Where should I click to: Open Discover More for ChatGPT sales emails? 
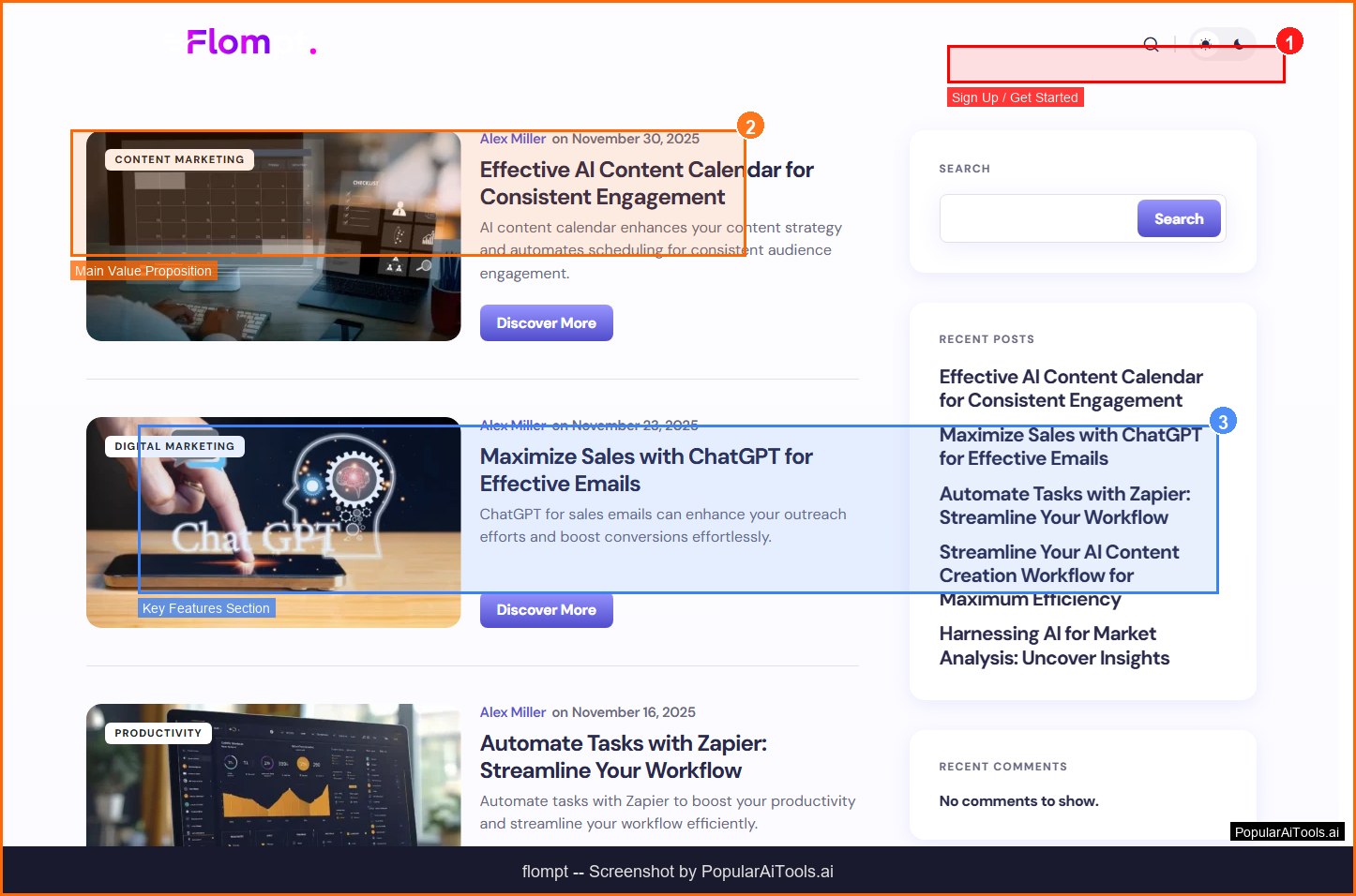click(546, 610)
